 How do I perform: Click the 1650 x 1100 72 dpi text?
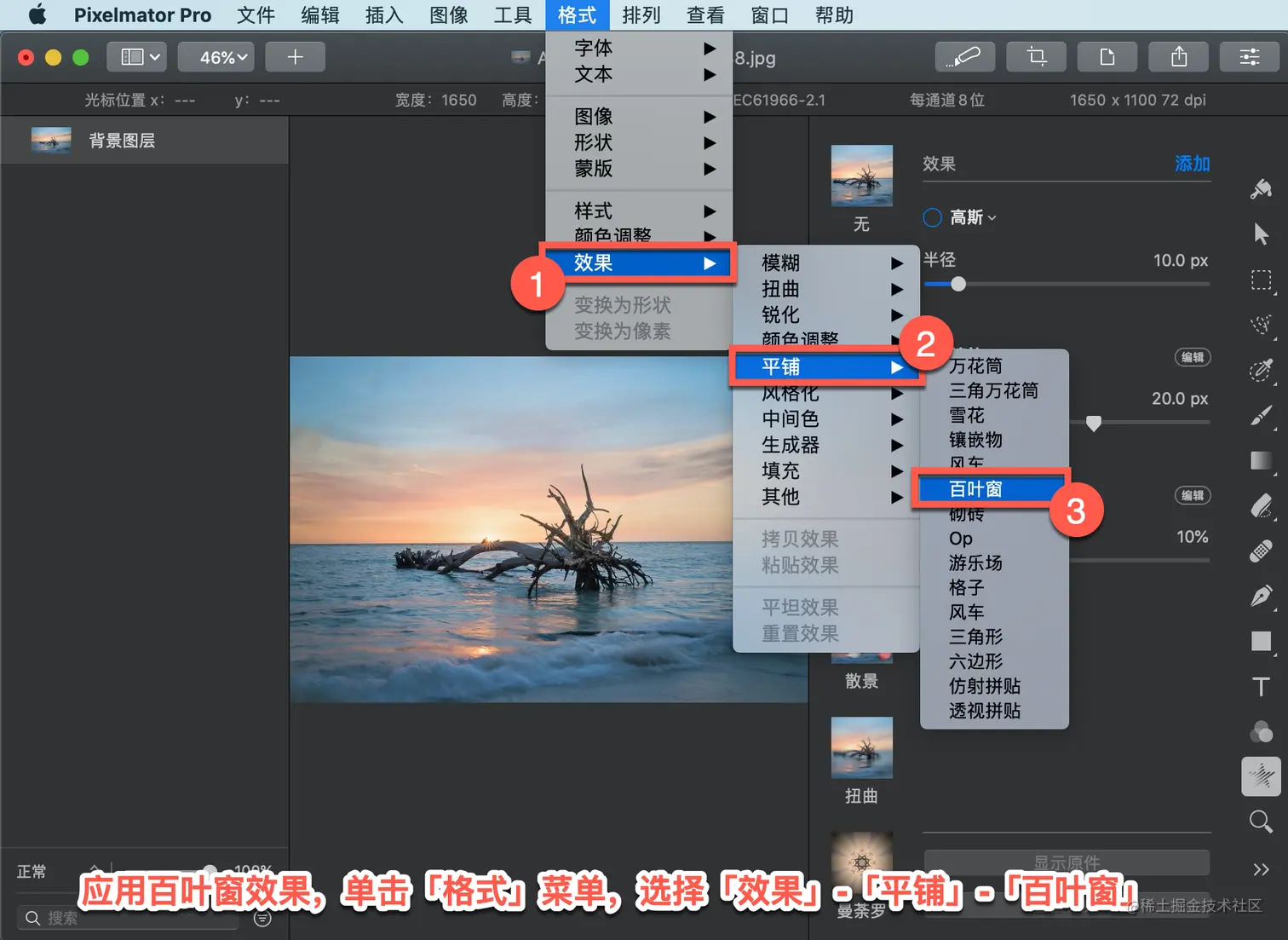pos(1137,100)
